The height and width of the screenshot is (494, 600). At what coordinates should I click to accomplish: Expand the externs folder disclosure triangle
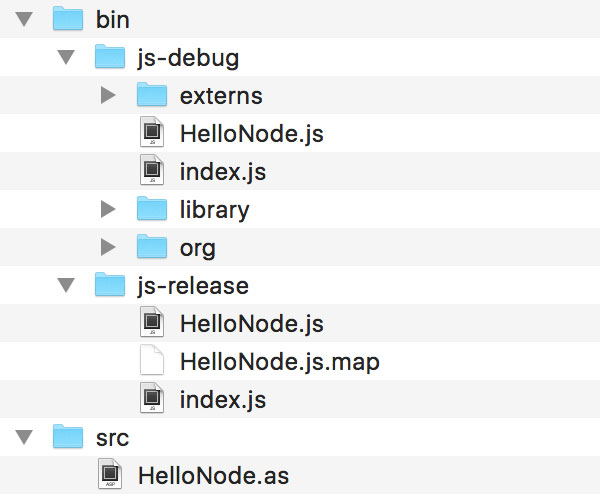[109, 96]
